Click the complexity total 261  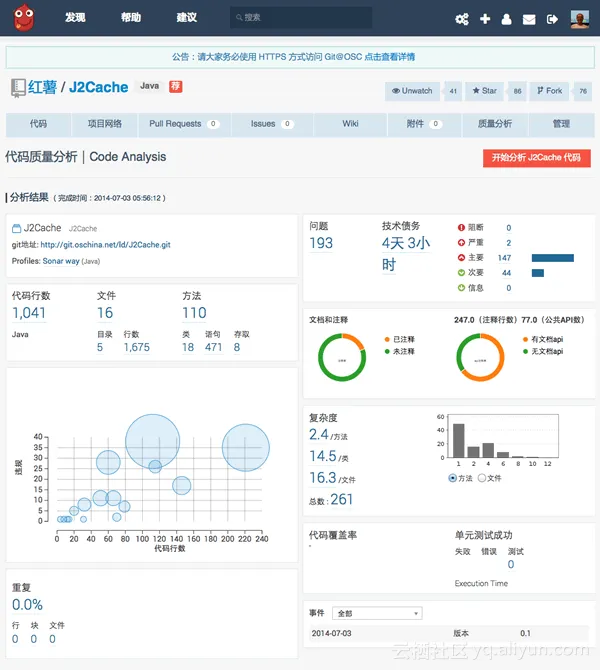[x=341, y=500]
